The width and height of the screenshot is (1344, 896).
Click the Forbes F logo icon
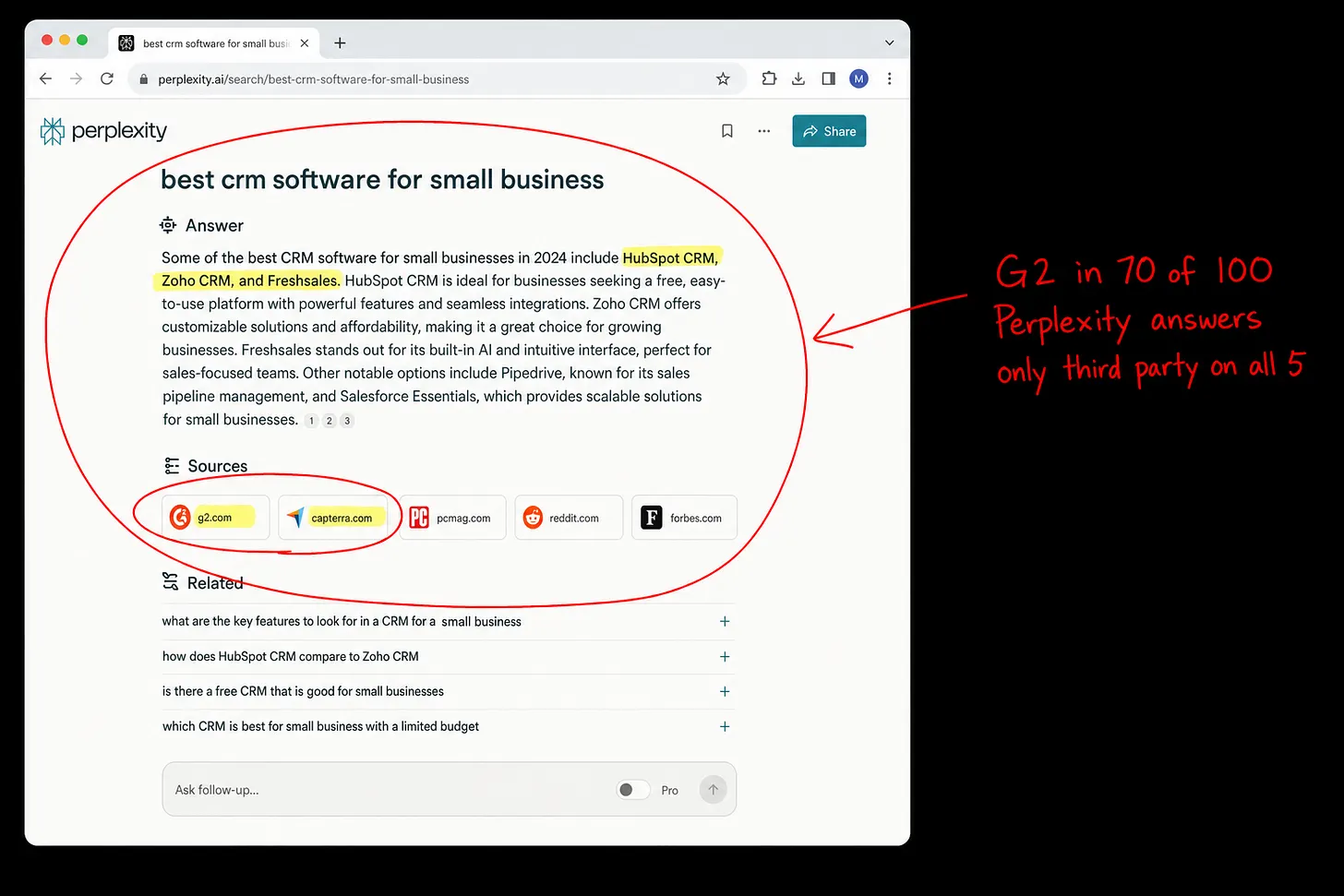coord(652,518)
